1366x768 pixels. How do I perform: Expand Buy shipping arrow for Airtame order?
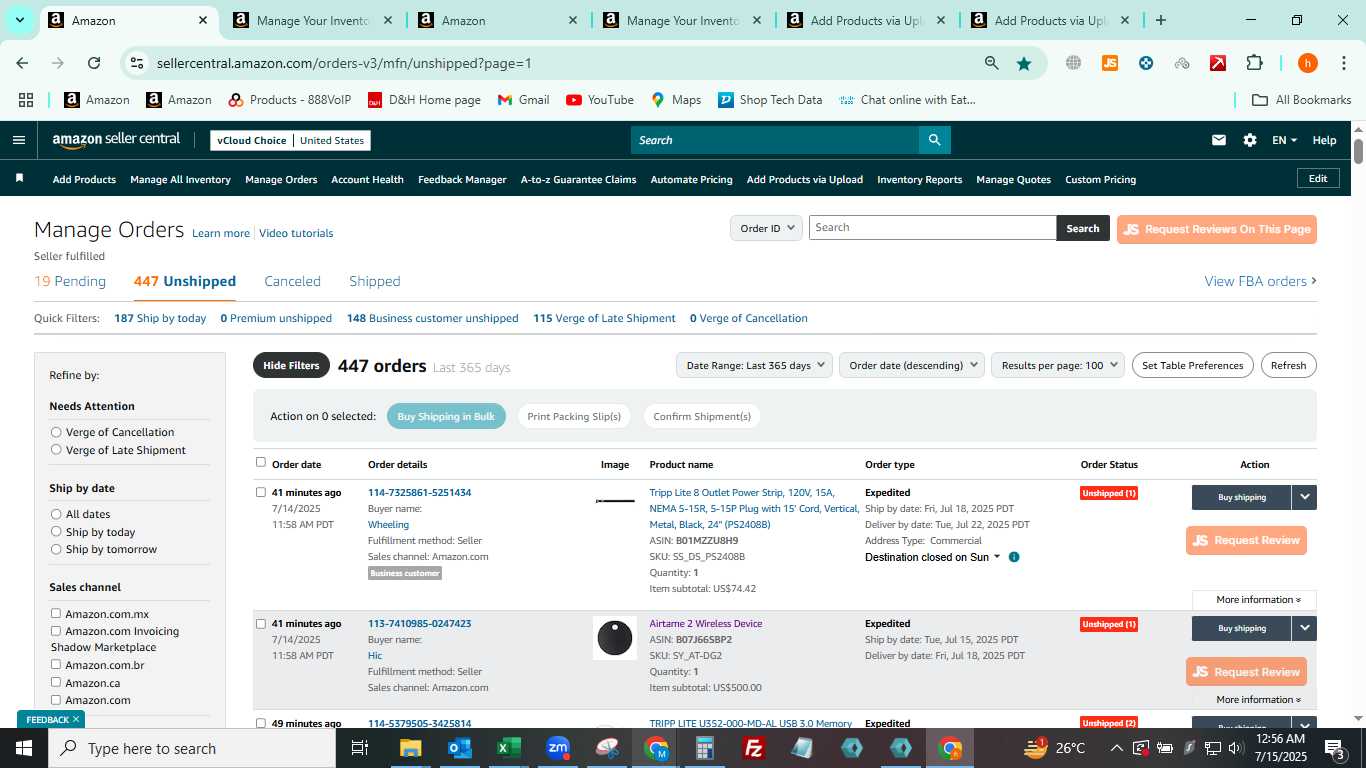tap(1304, 628)
